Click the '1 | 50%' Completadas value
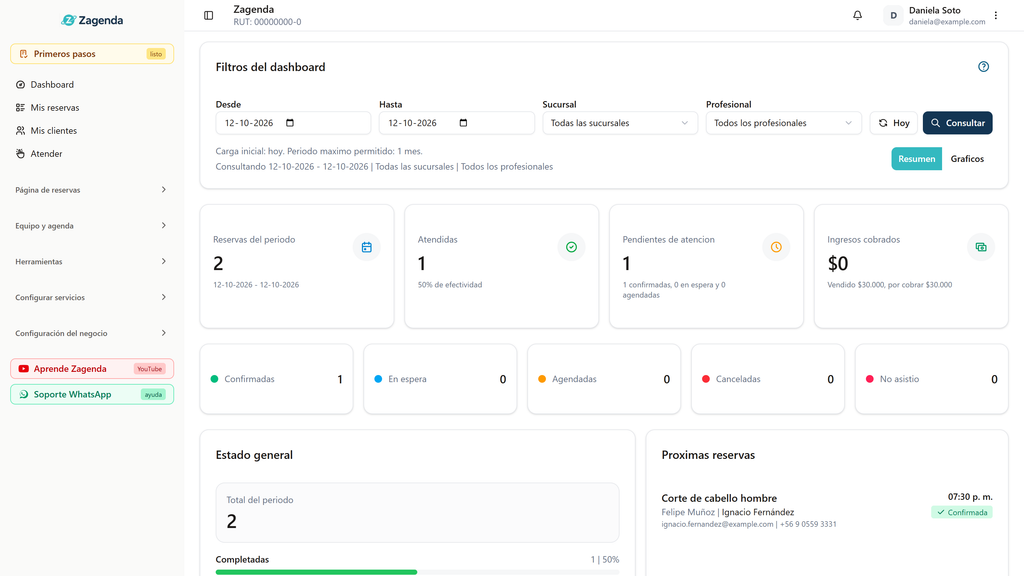The width and height of the screenshot is (1024, 576). [605, 560]
